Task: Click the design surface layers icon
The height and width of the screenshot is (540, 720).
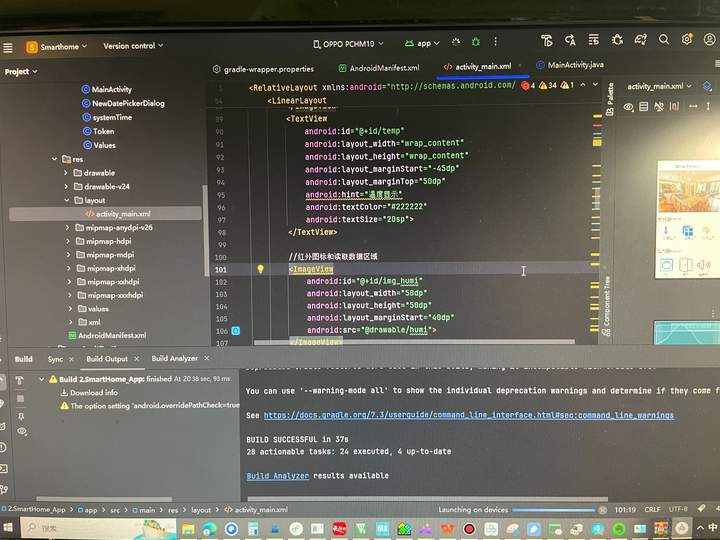Action: point(707,86)
